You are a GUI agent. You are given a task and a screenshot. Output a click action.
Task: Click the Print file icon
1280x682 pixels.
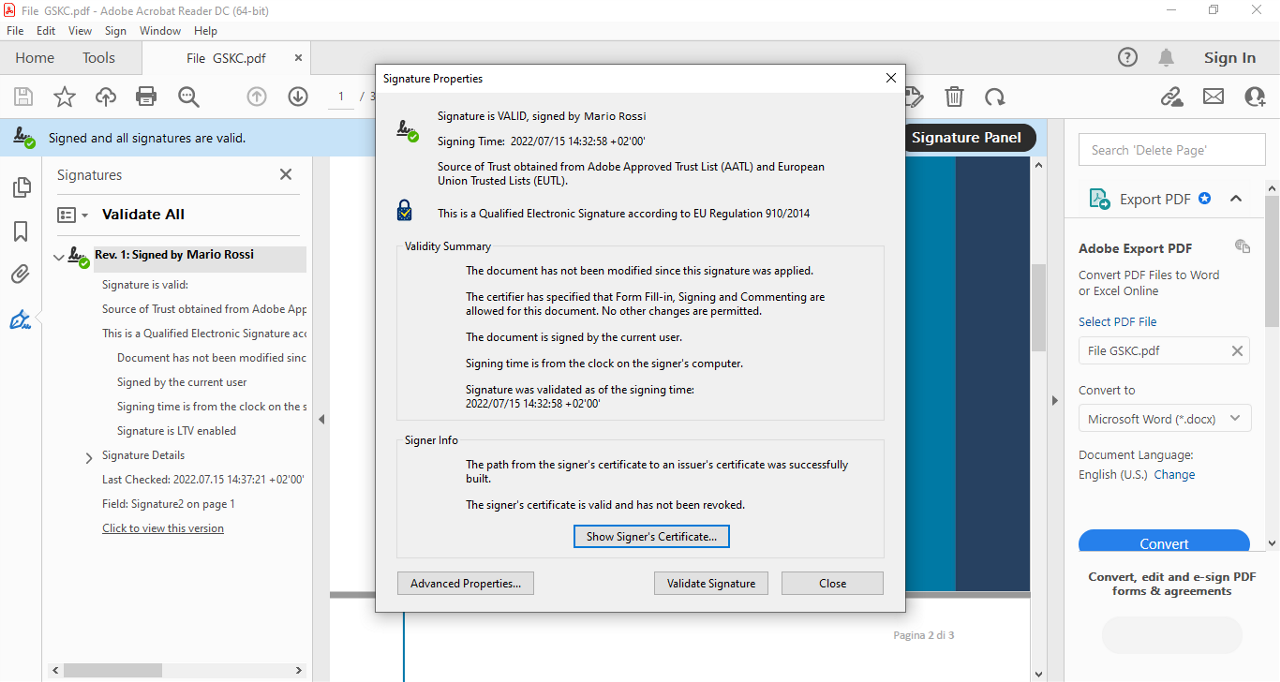coord(146,97)
